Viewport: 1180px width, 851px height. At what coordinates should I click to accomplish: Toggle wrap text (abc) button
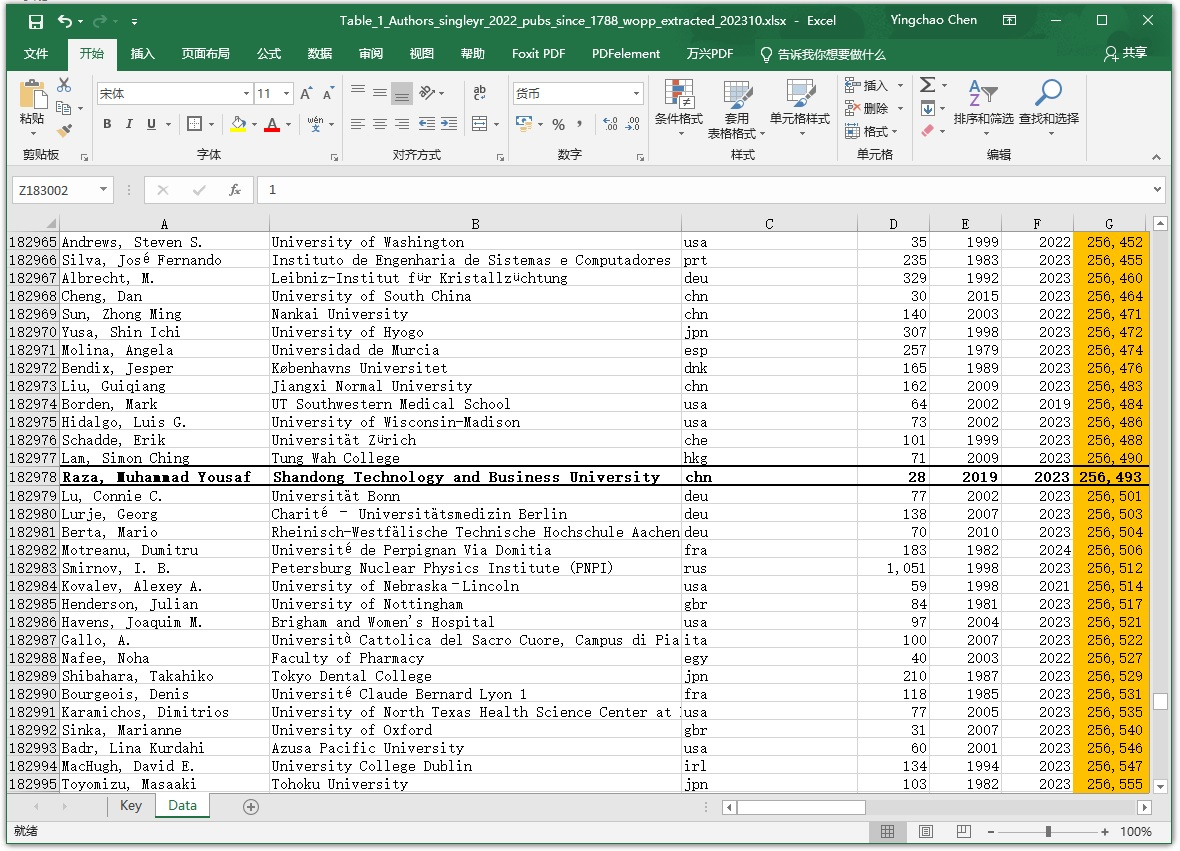pos(480,93)
